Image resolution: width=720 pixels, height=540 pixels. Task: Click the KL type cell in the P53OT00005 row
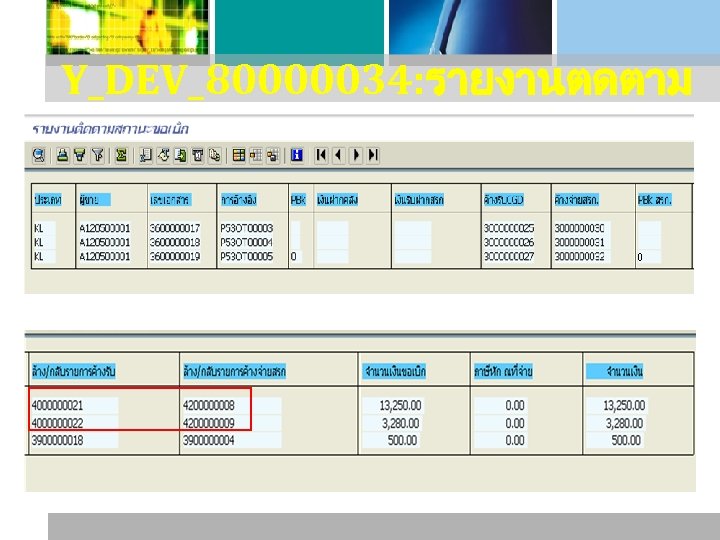[39, 256]
